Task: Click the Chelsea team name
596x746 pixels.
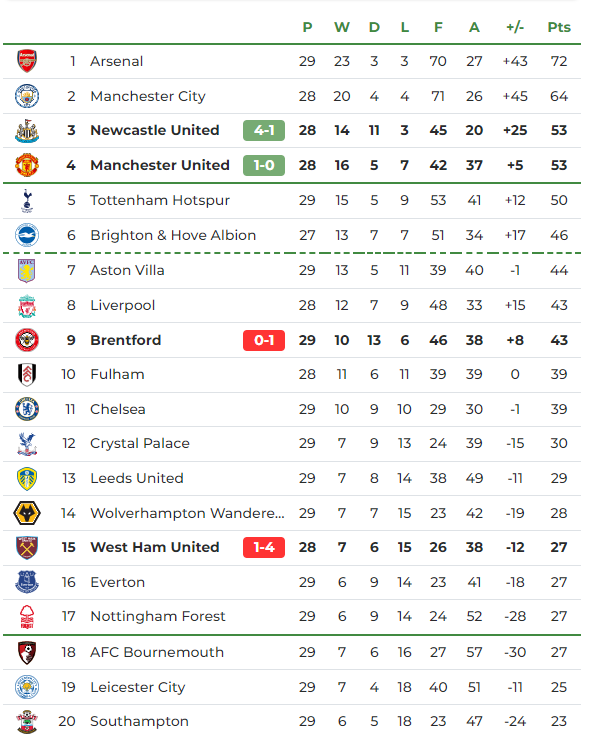Action: [x=118, y=409]
